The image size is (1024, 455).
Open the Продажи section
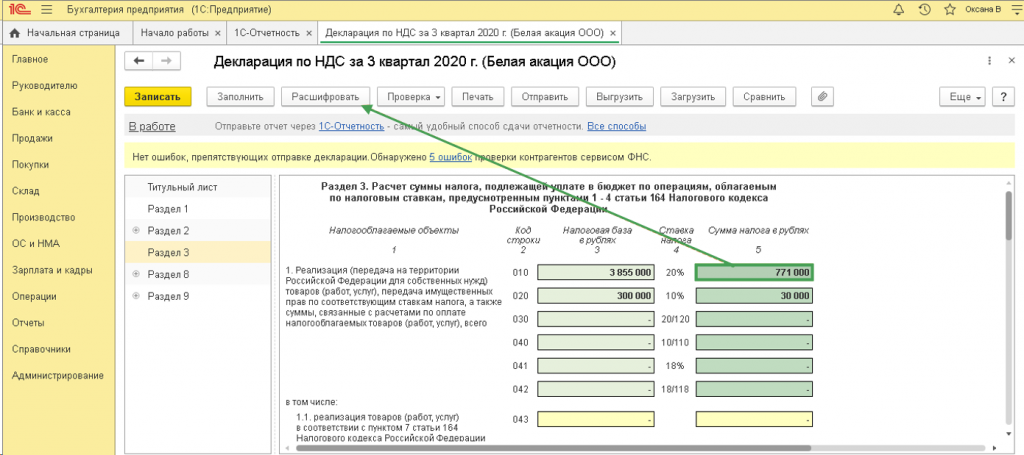[x=32, y=138]
